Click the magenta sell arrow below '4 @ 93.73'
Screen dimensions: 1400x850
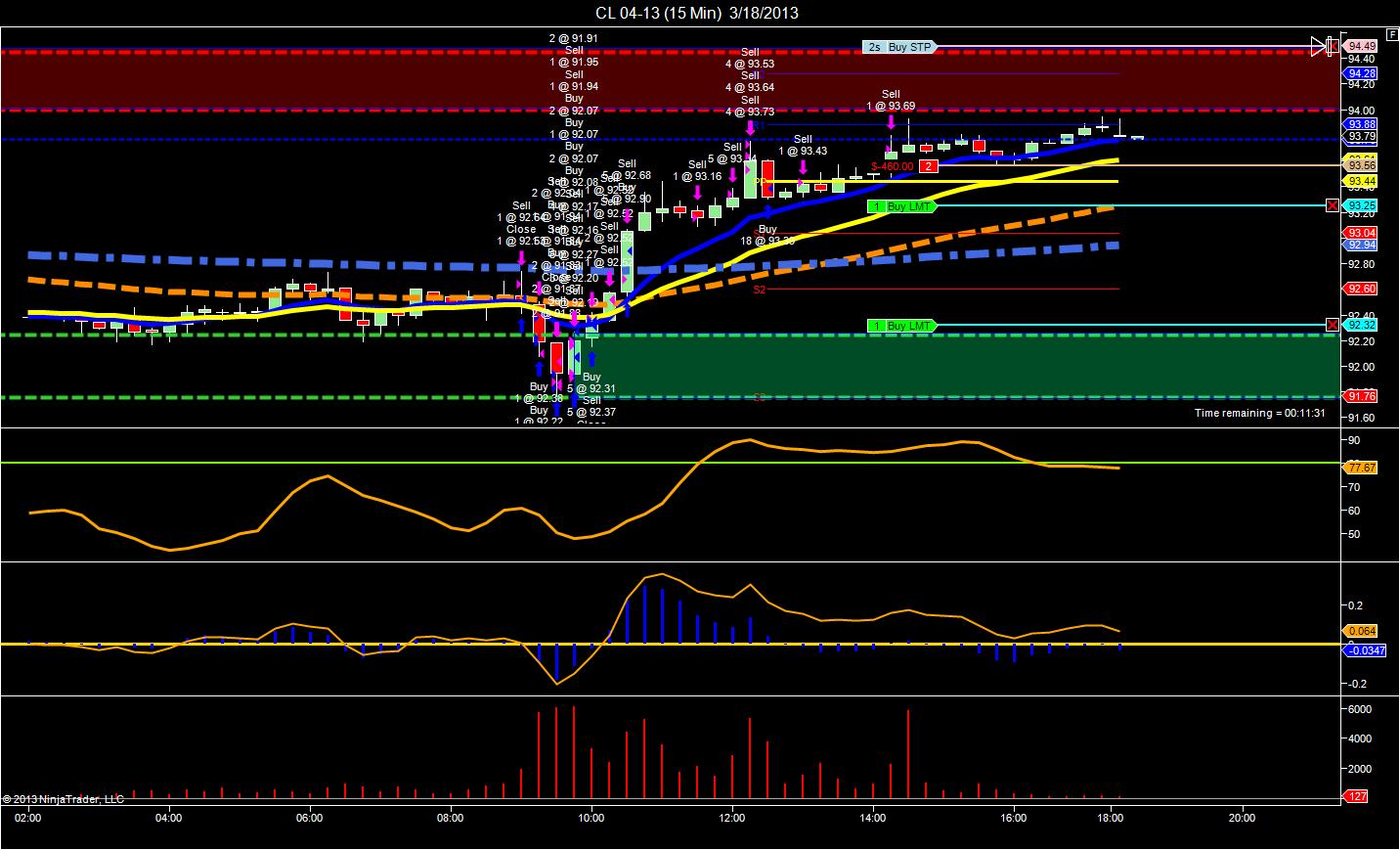(750, 126)
